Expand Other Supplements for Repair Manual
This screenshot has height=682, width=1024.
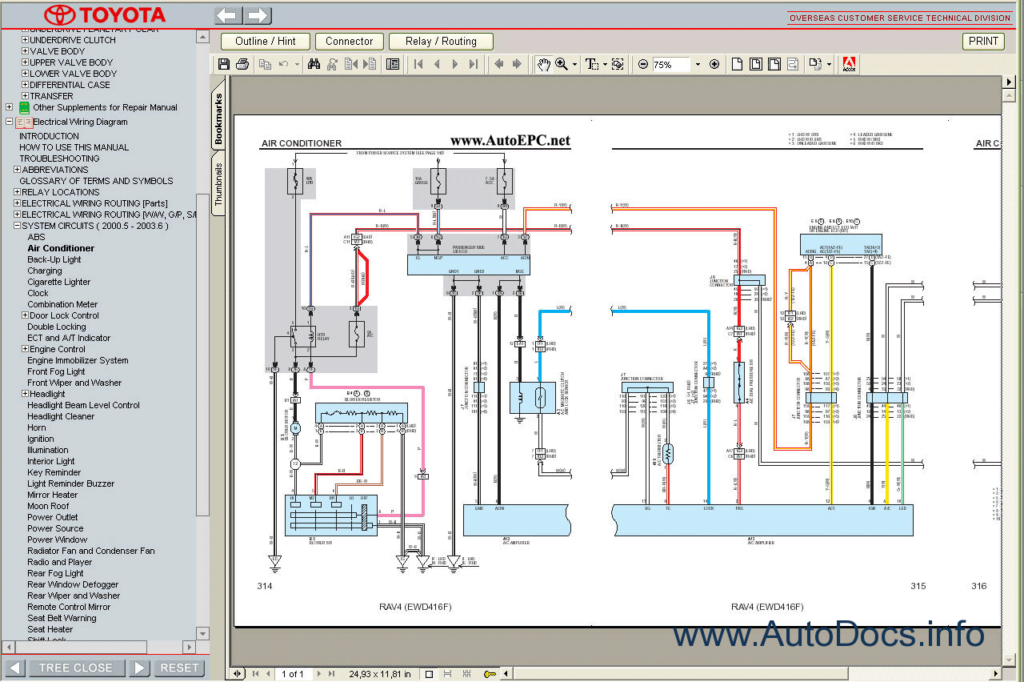9,107
